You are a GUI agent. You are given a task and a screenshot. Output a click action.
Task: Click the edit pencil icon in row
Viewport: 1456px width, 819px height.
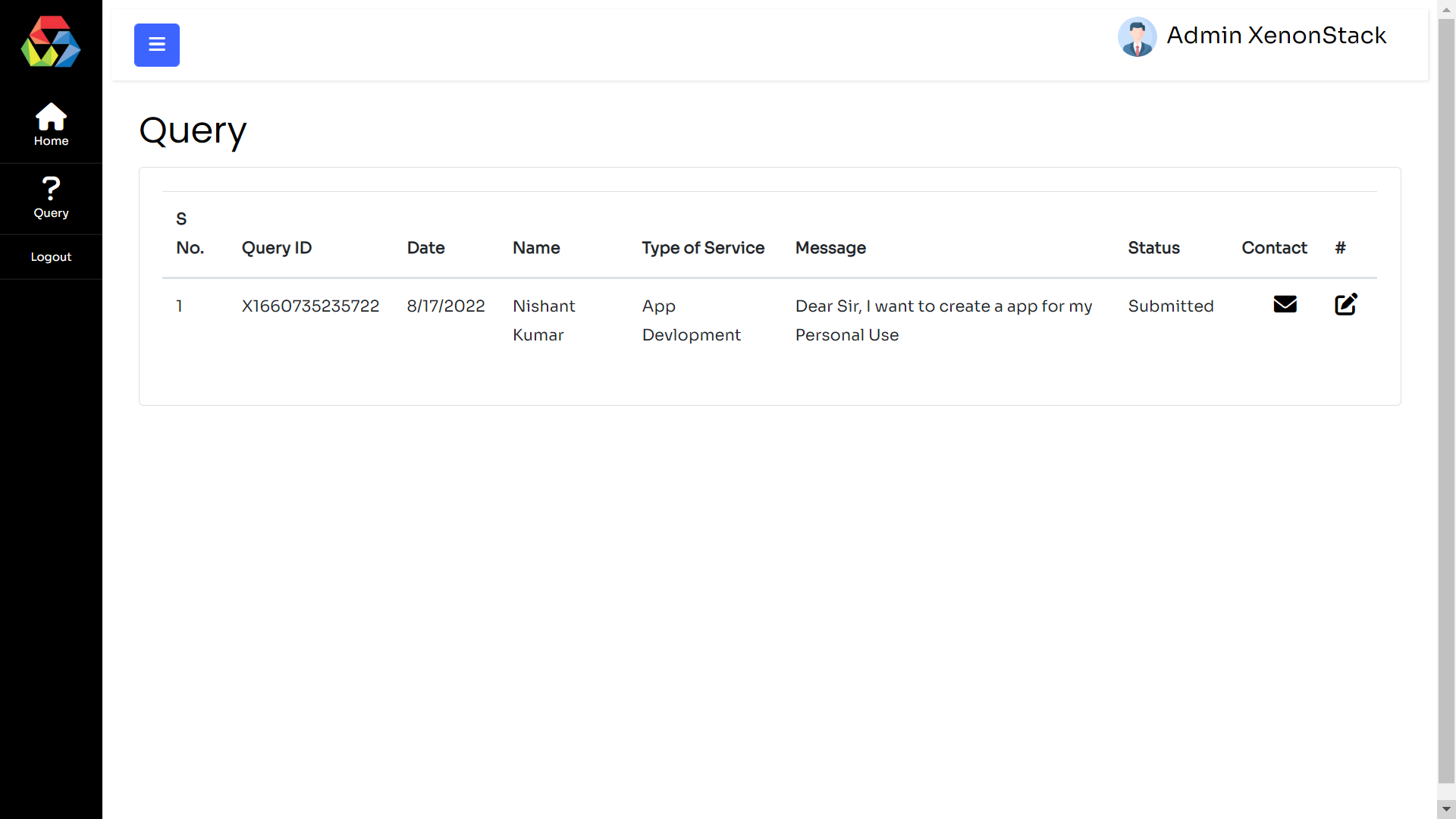pyautogui.click(x=1345, y=305)
